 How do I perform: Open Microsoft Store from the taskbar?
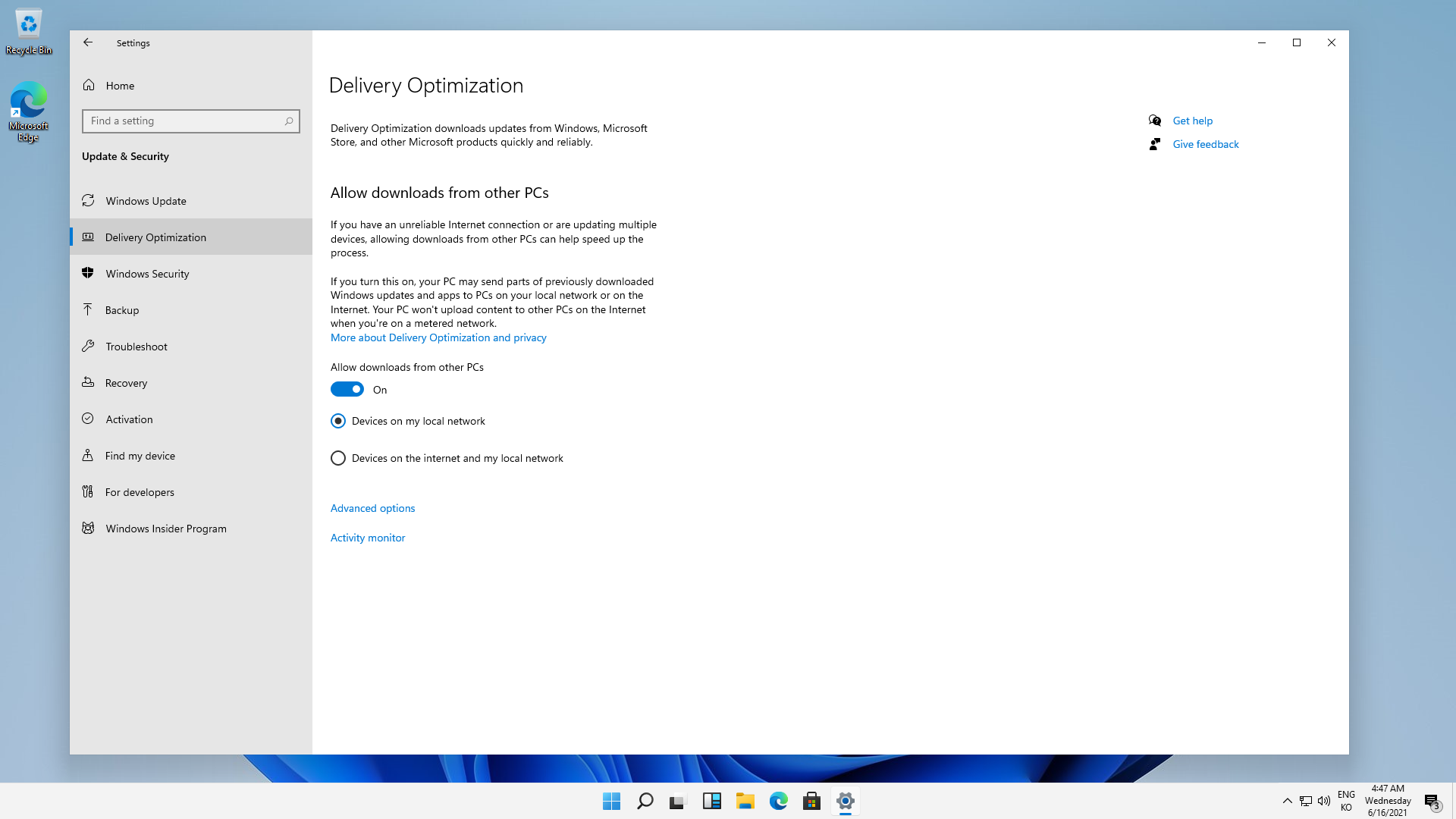pyautogui.click(x=811, y=801)
